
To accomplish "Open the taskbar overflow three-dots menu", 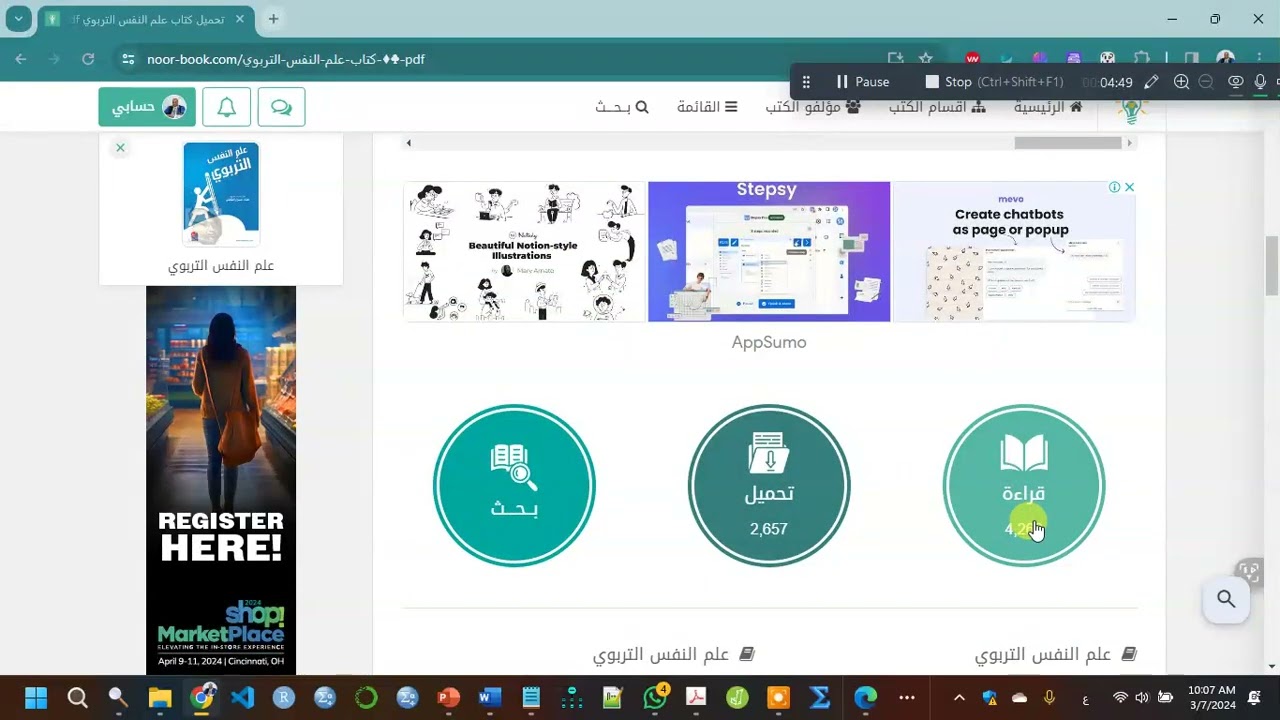I will (x=907, y=697).
